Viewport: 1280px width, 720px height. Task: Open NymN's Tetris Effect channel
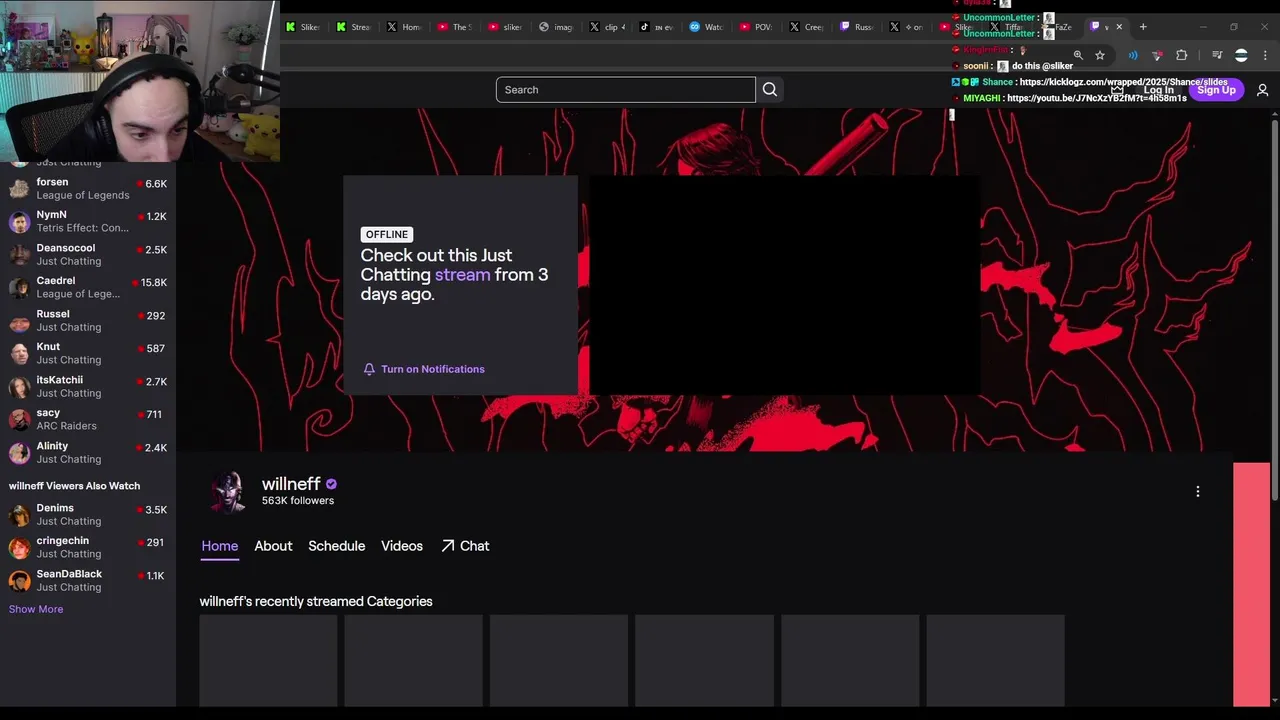pos(88,221)
